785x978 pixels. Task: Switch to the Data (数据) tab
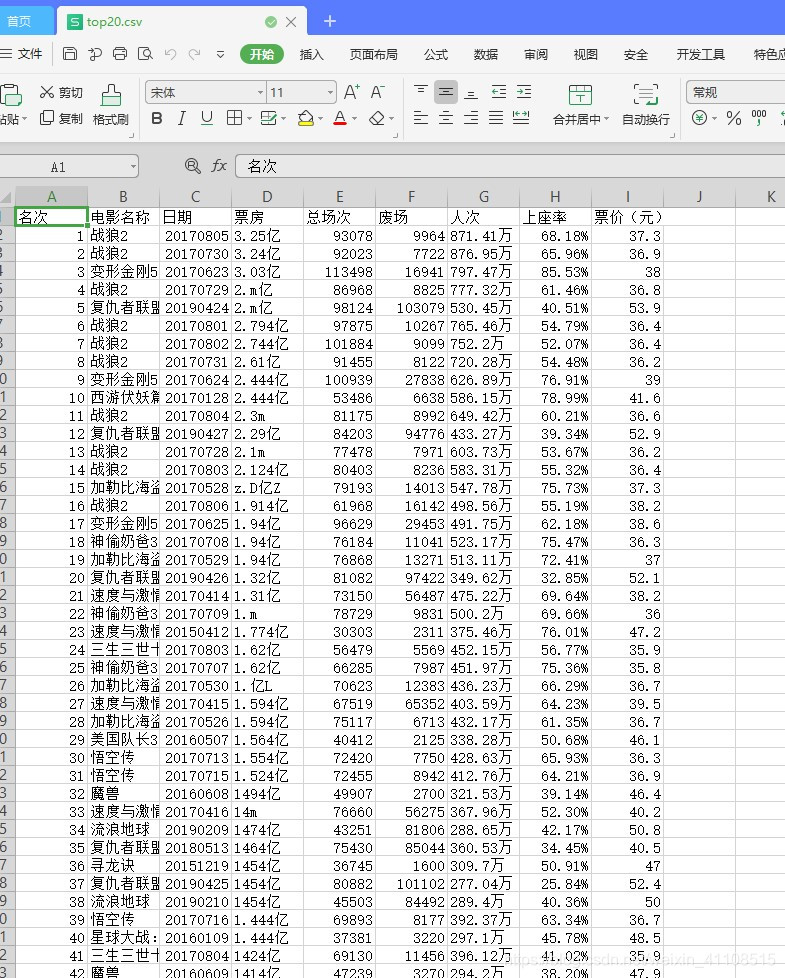pos(486,54)
